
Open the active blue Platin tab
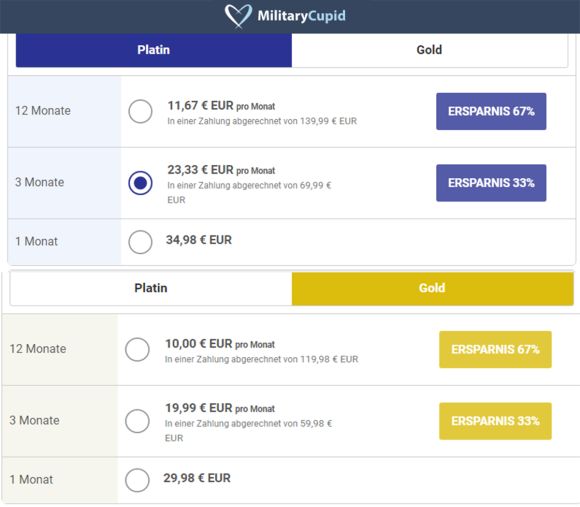154,50
